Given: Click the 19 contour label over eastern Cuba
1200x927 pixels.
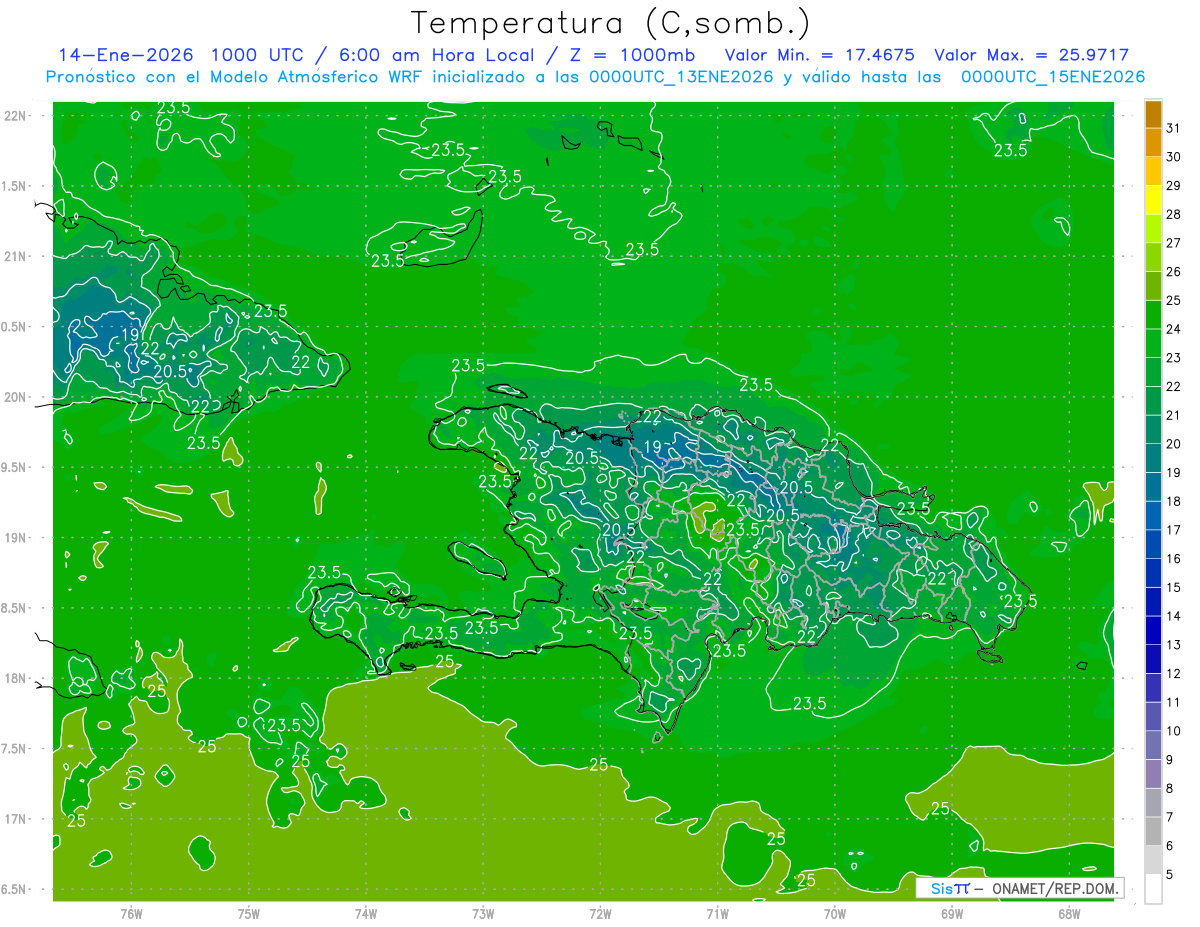Looking at the screenshot, I should [x=130, y=334].
